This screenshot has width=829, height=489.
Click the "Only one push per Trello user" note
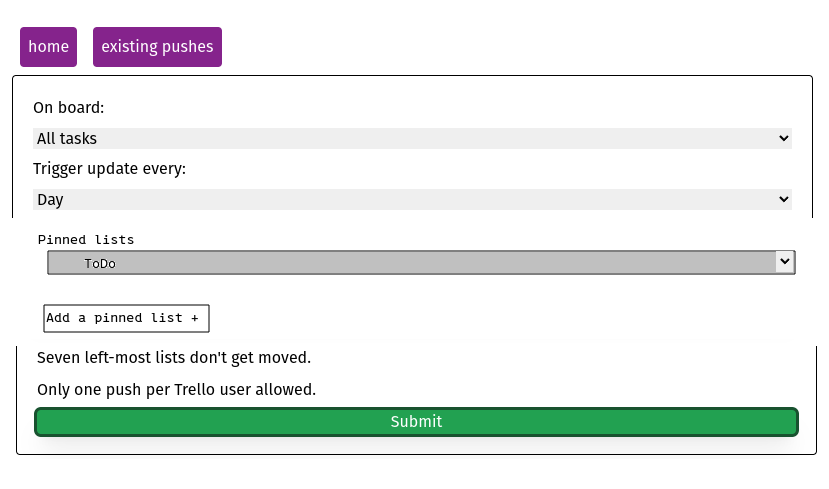click(177, 390)
